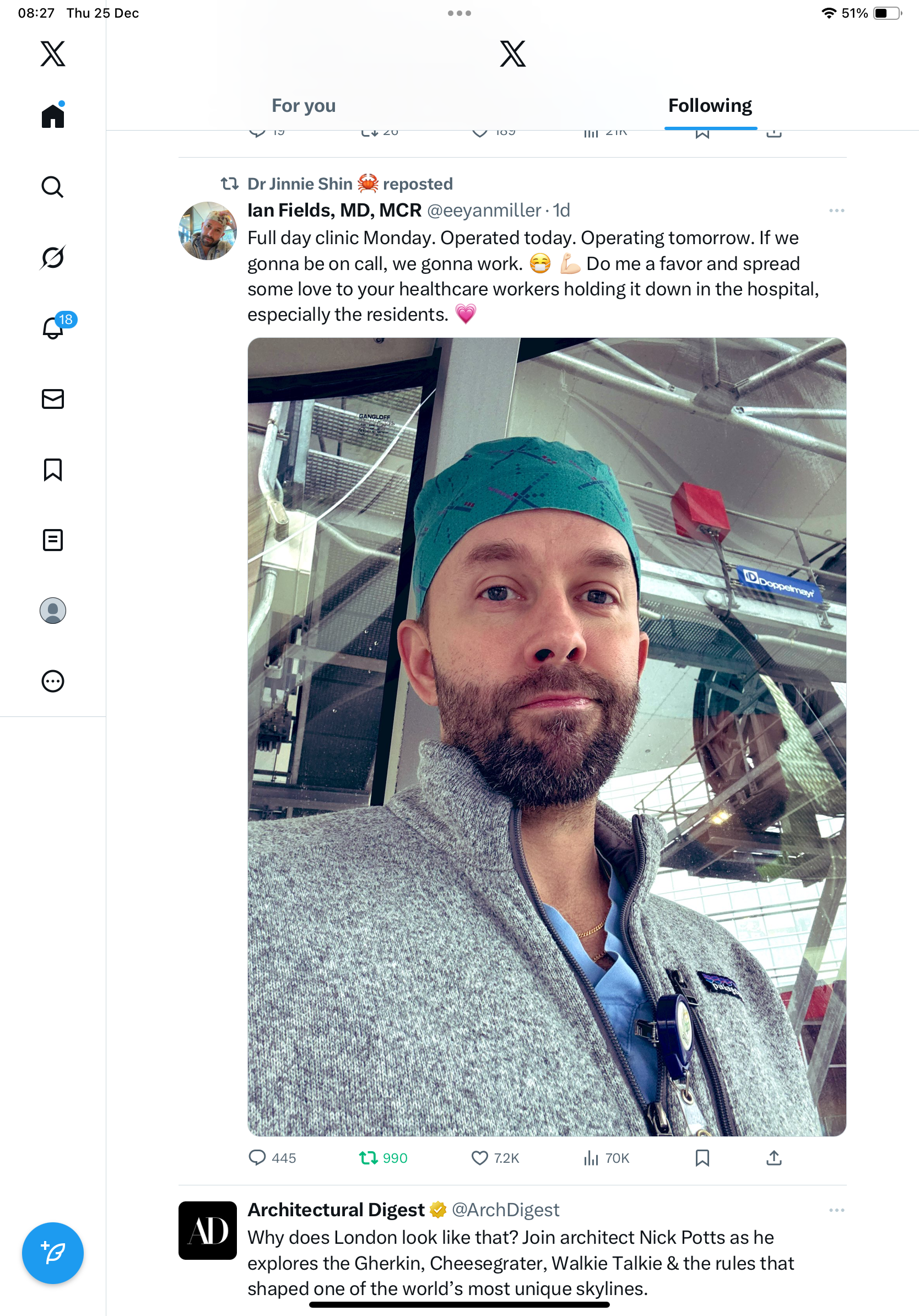Share Ian Fields' post via share icon

(x=774, y=1158)
